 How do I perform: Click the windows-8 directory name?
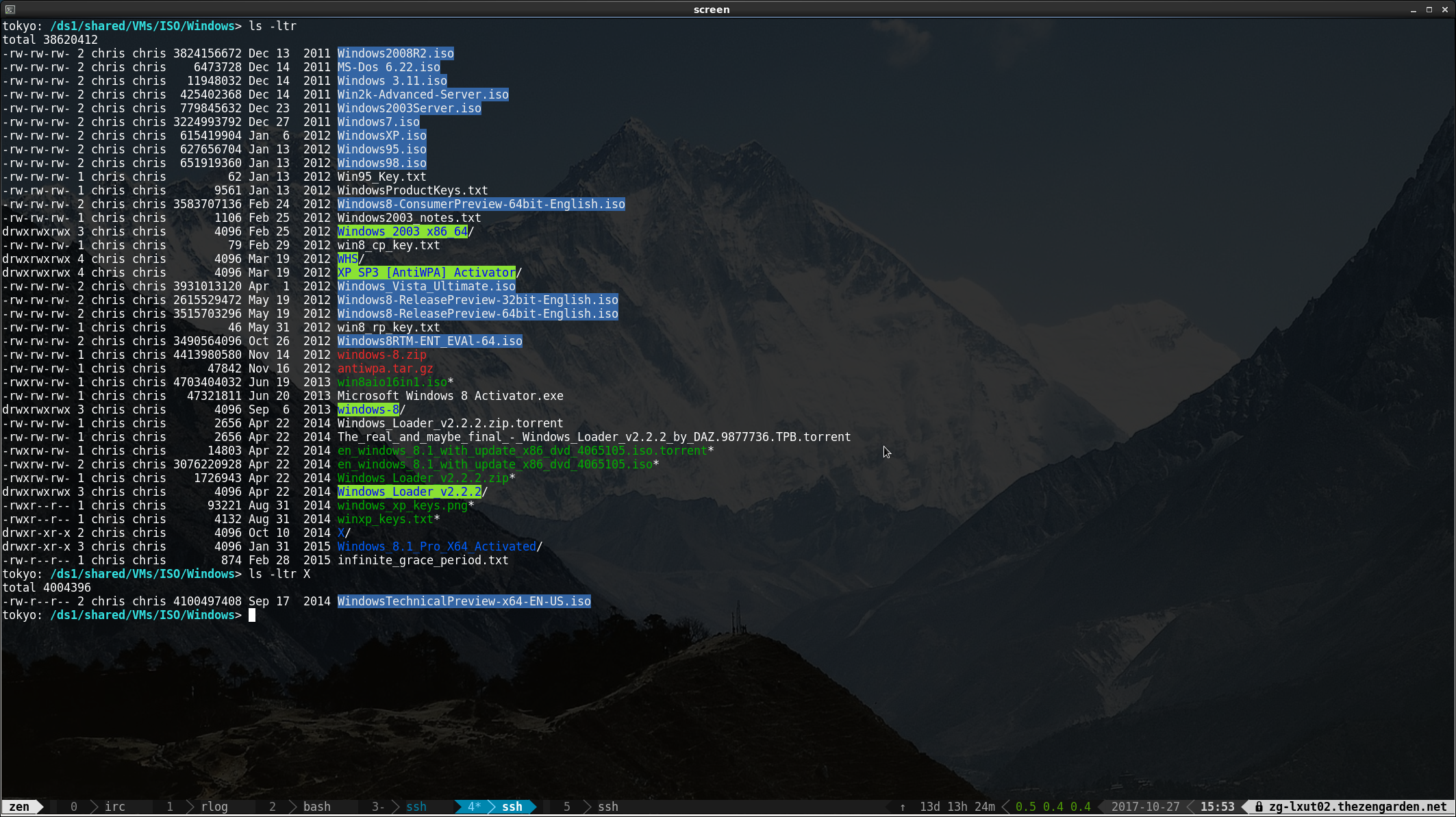368,410
